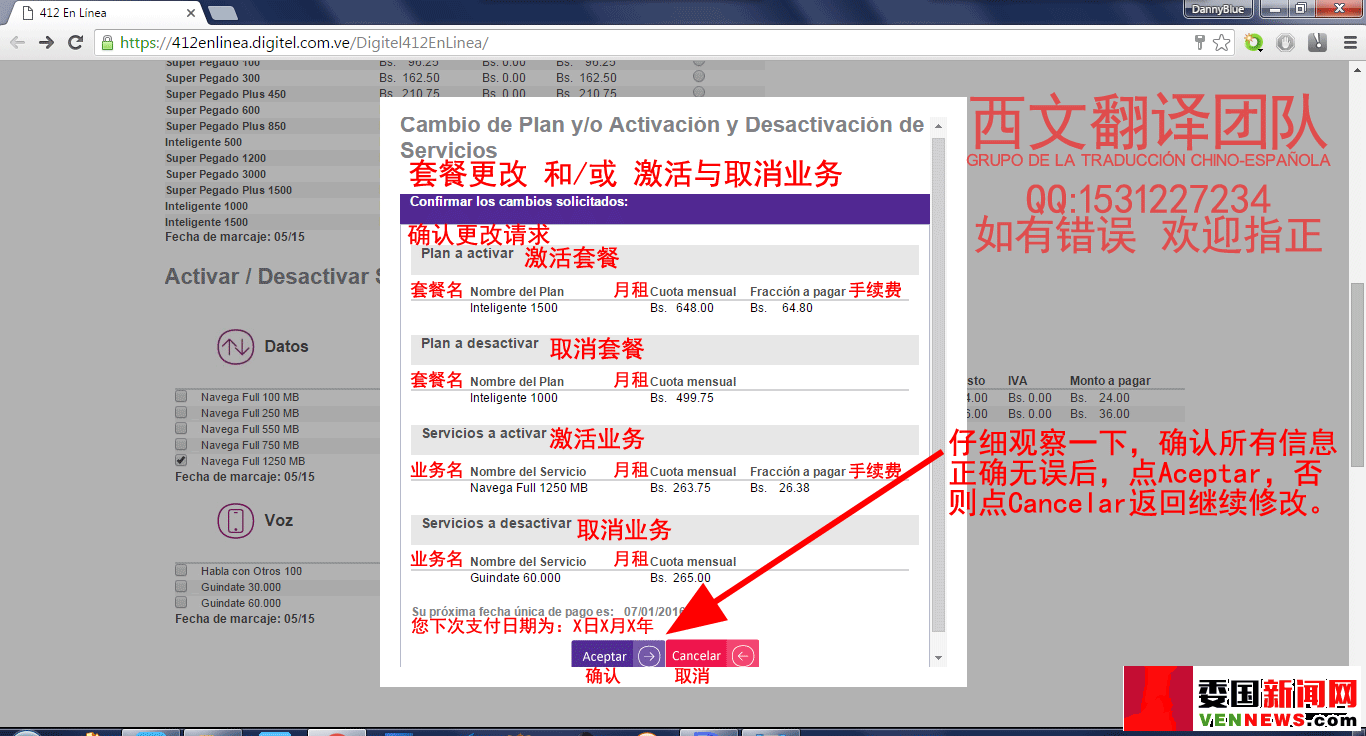Click the Bs. 648.00 monthly fee value
1366x736 pixels.
[682, 308]
